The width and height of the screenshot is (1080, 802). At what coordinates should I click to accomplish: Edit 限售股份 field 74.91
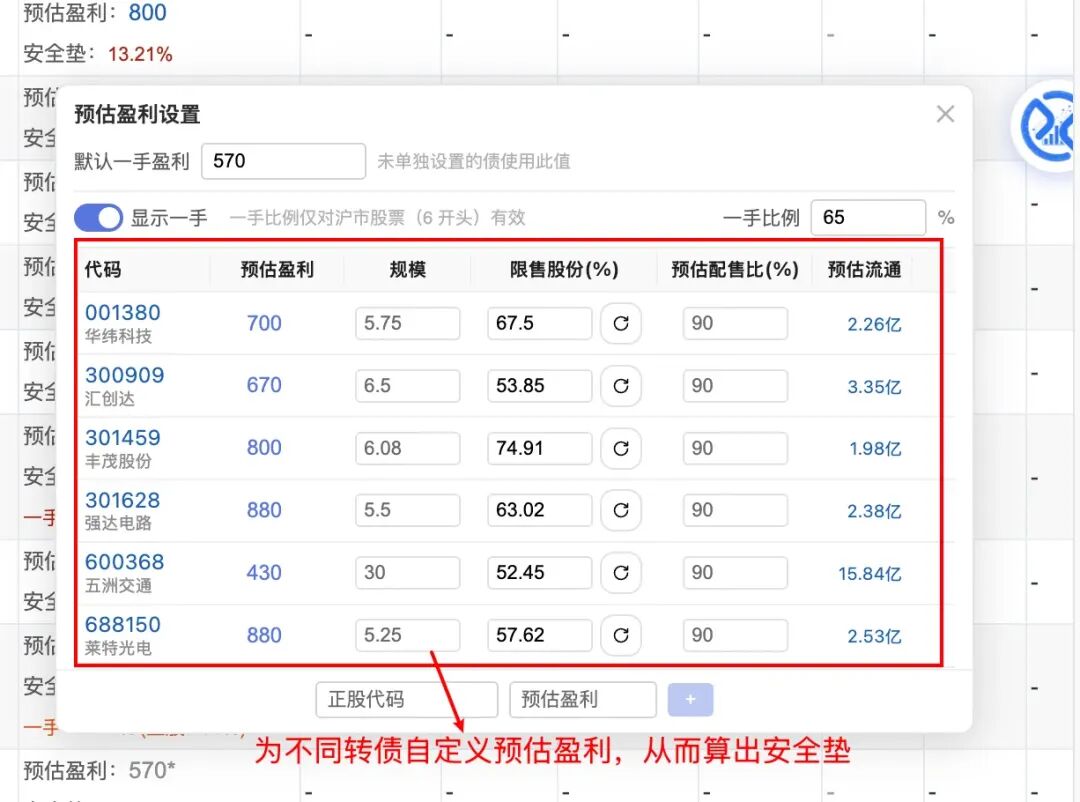(539, 449)
